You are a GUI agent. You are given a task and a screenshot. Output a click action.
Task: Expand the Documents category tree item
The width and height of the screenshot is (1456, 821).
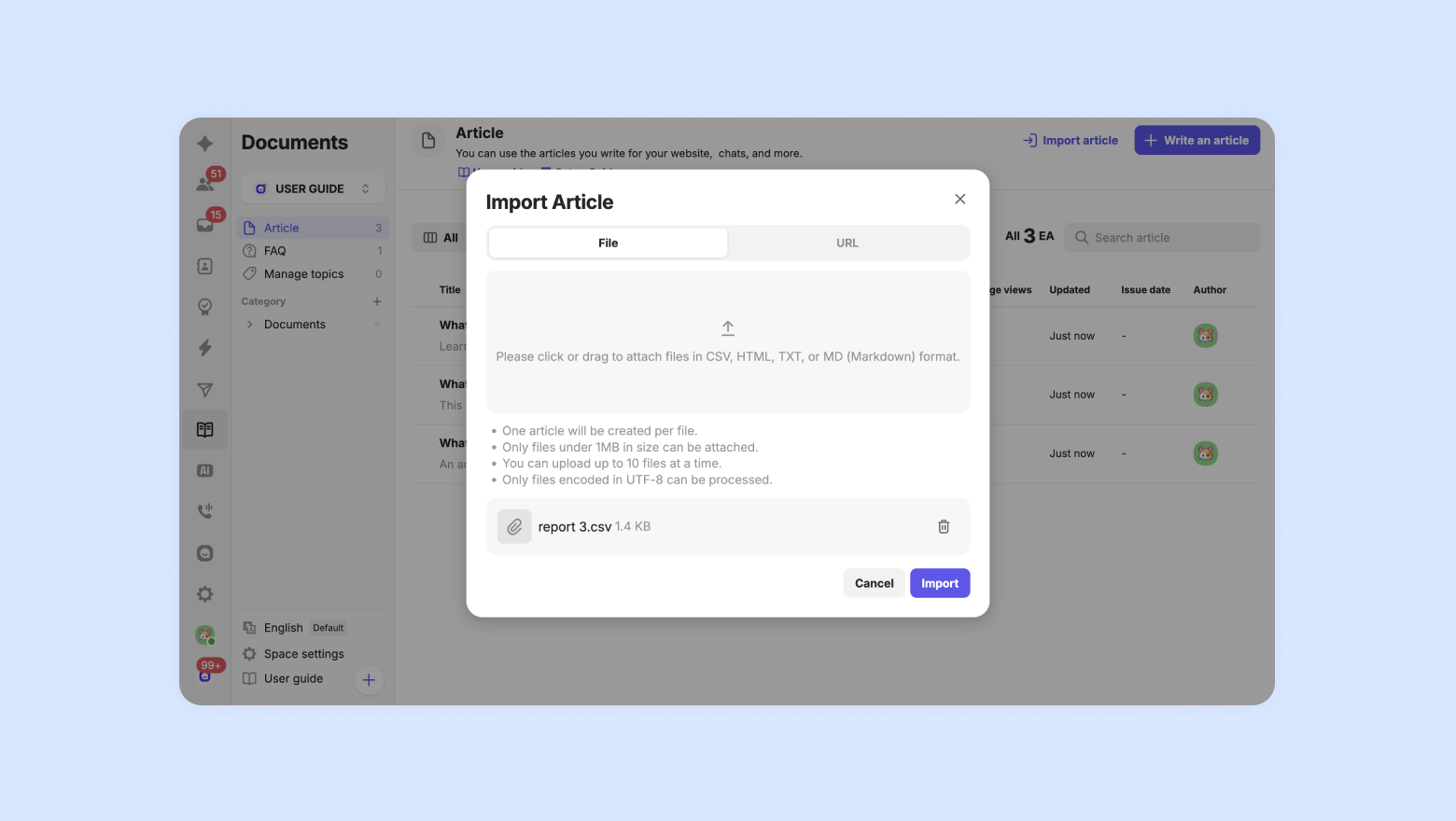[x=250, y=325]
